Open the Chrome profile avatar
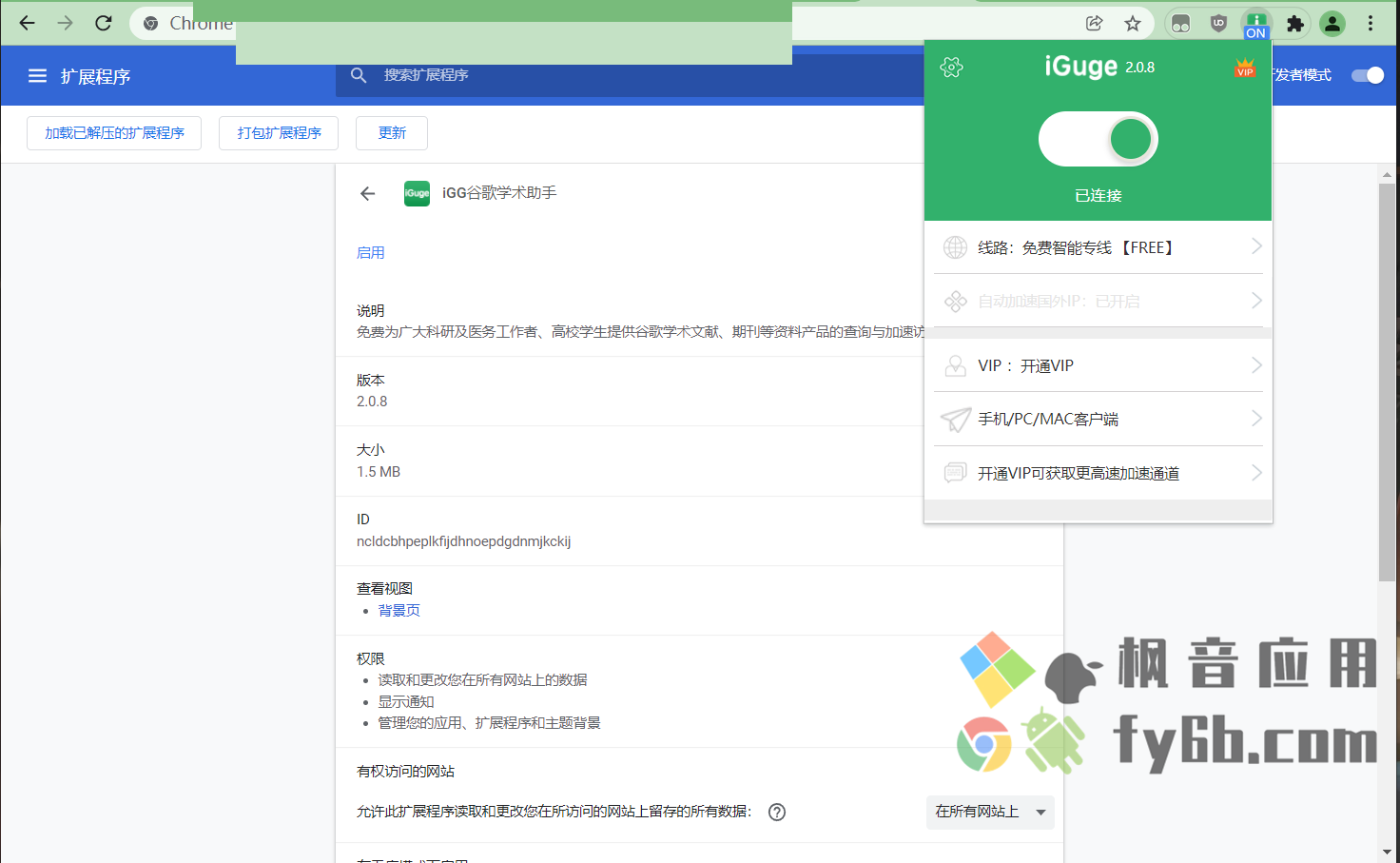Viewport: 1400px width, 863px height. click(1332, 24)
